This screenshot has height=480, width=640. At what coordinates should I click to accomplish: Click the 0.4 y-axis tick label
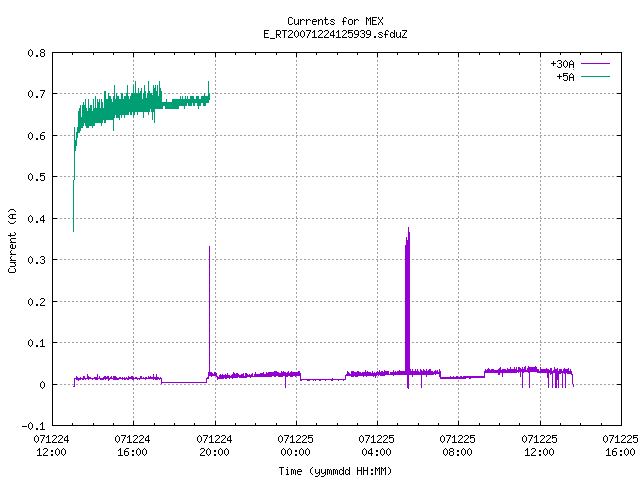(36, 219)
